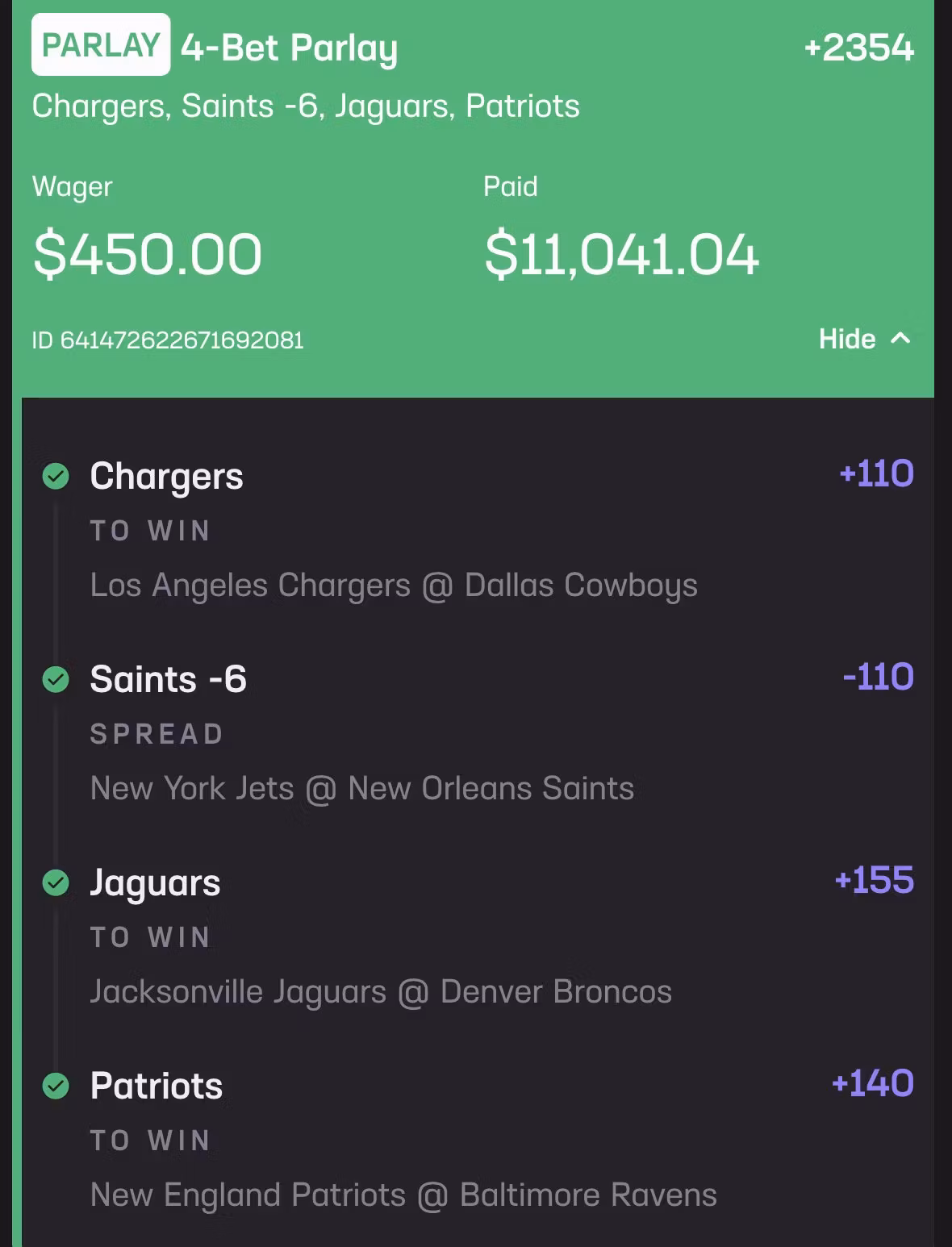The width and height of the screenshot is (952, 1247).
Task: Open the Saints -6 spread leg
Action: tap(168, 679)
